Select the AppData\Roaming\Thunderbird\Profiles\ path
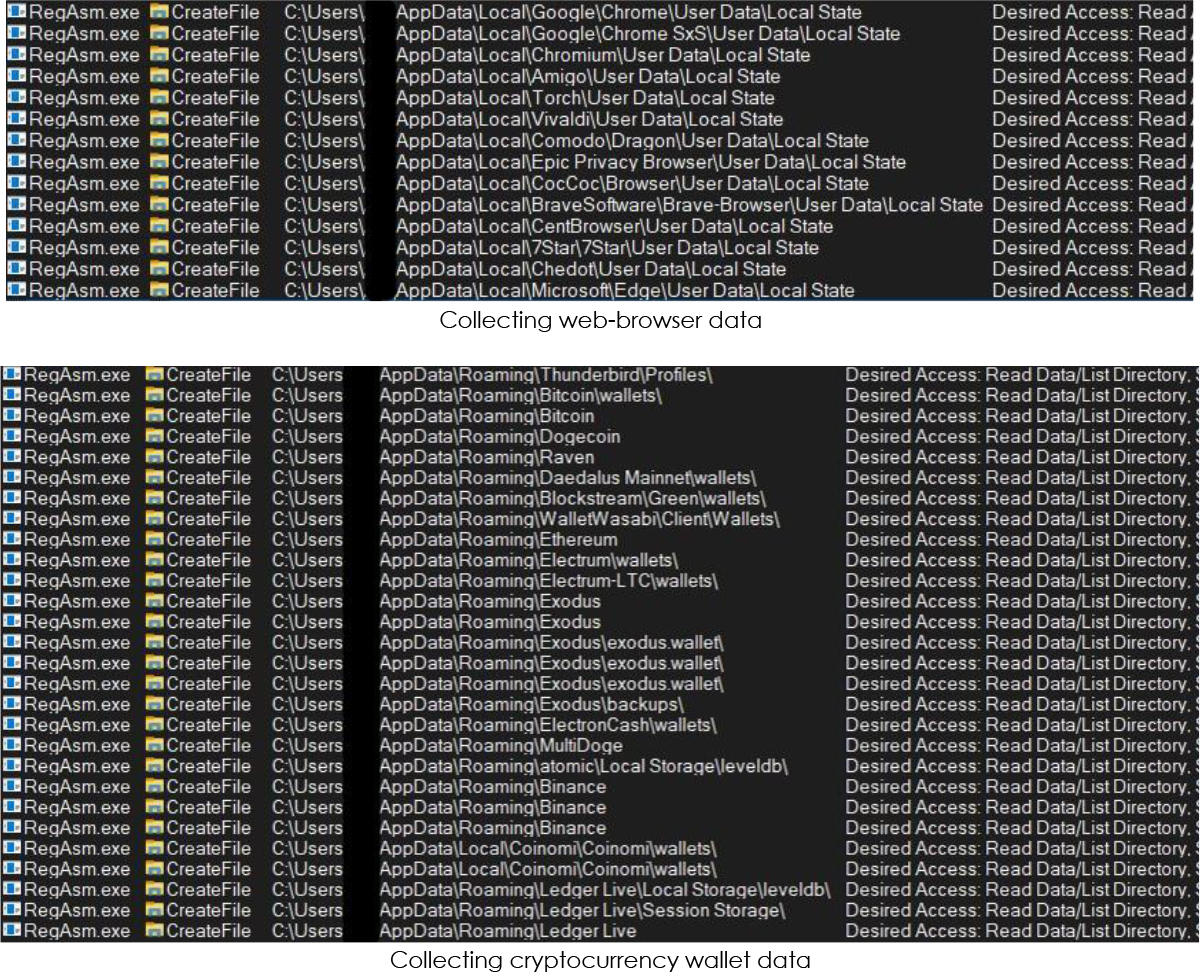This screenshot has height=972, width=1200. tap(546, 375)
